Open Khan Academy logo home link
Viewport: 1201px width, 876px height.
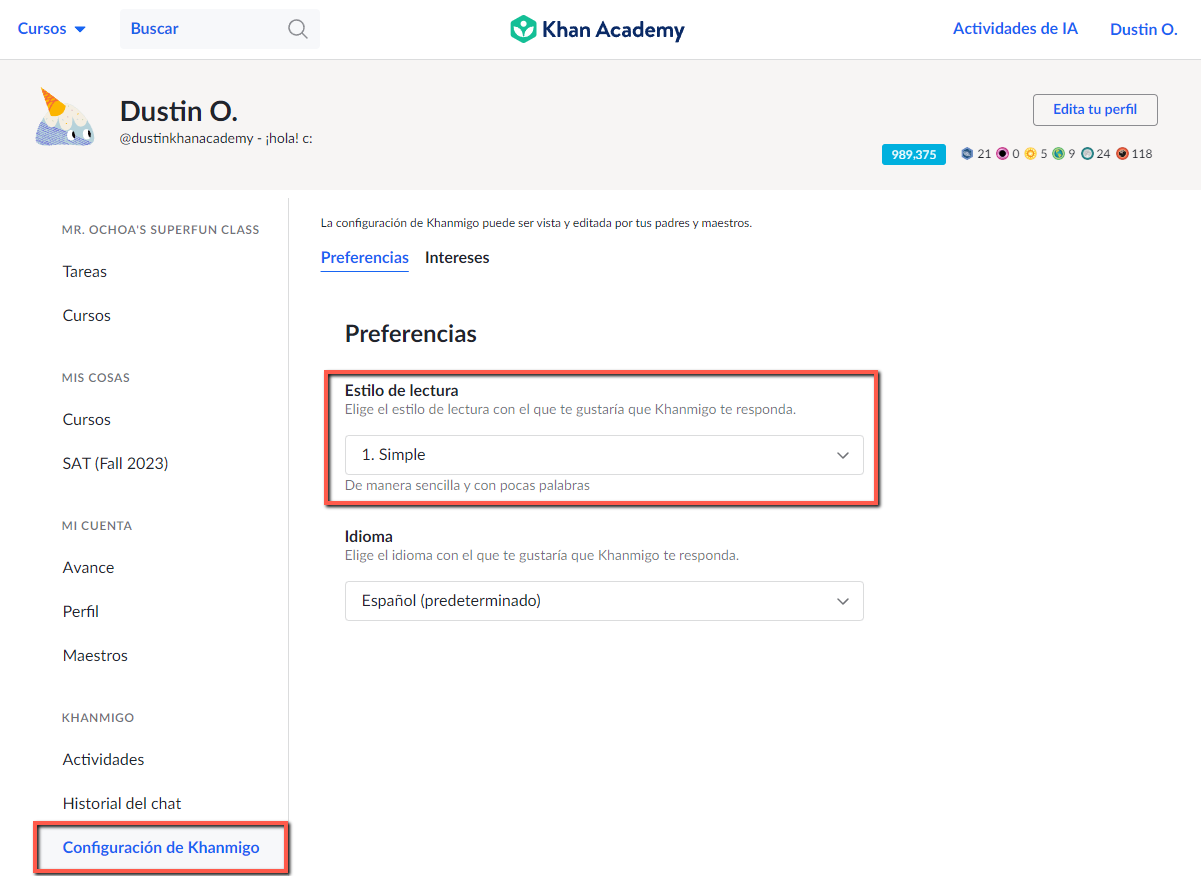tap(597, 29)
